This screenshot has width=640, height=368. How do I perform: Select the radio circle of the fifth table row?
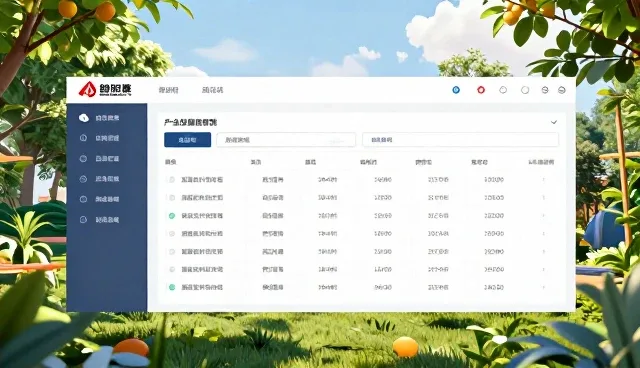tap(172, 251)
